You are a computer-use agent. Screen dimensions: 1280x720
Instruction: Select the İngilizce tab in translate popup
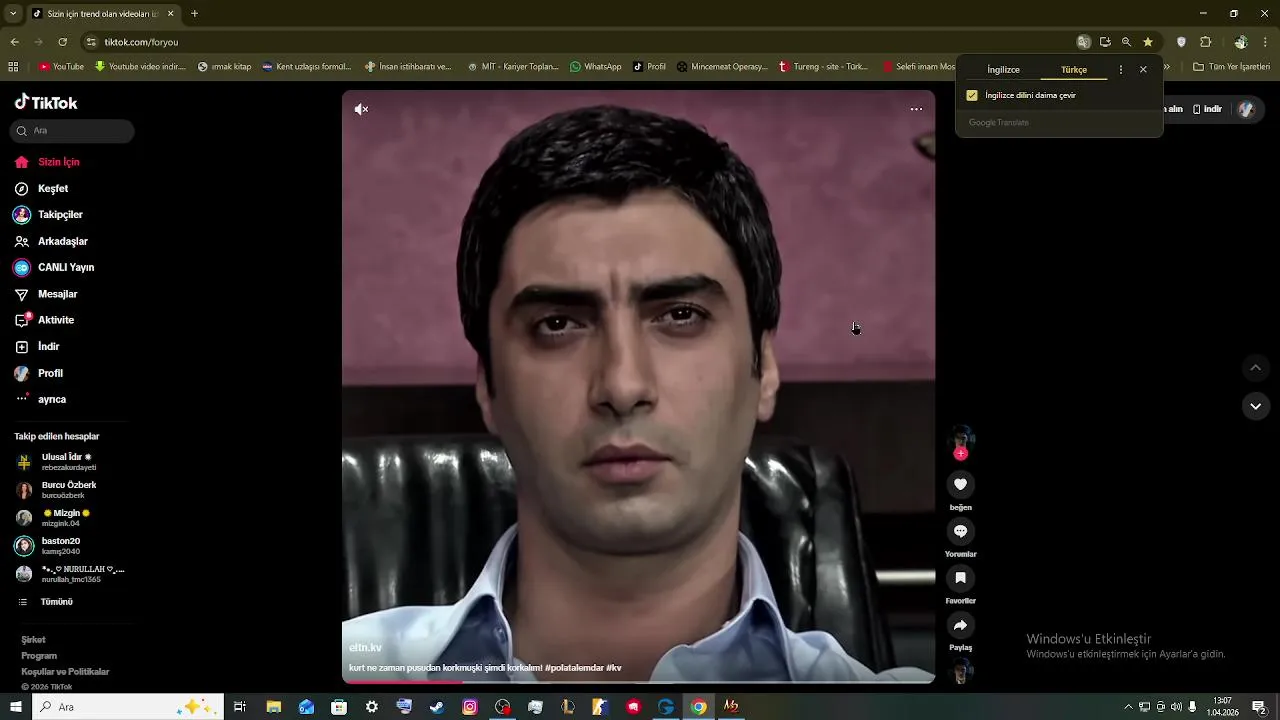tap(1003, 70)
